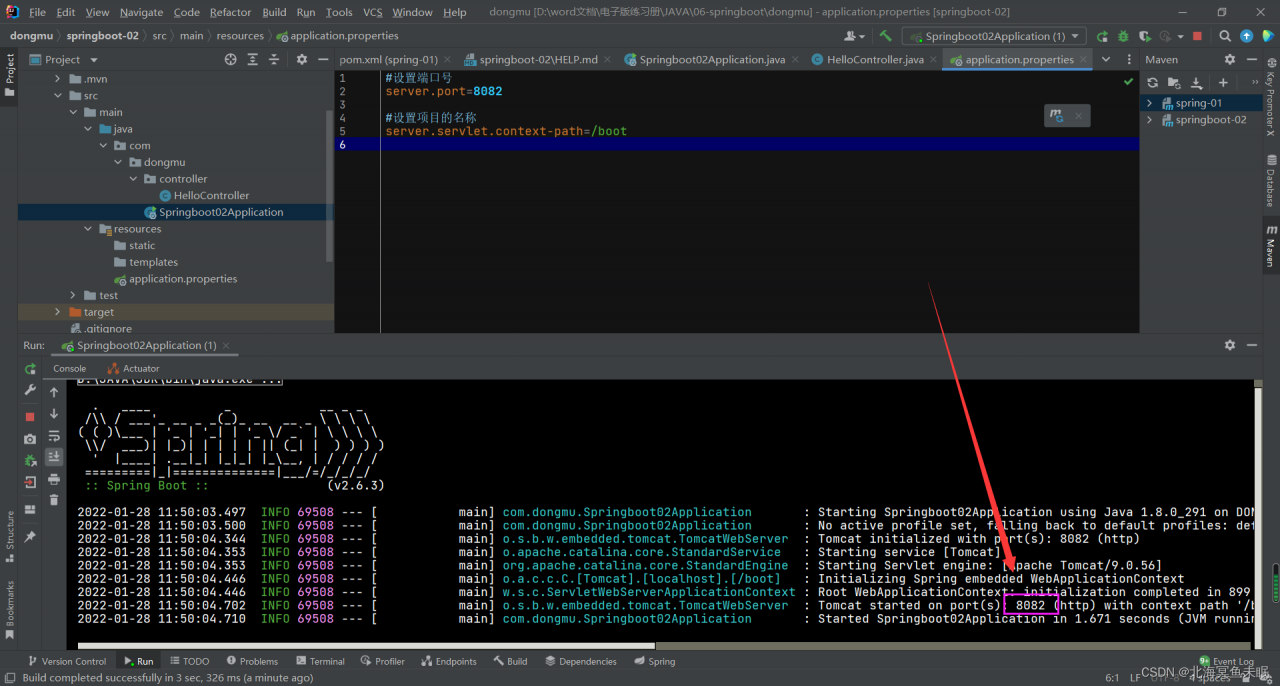Screen dimensions: 1280x686
Task: Open the Problems tool window button
Action: [x=251, y=661]
